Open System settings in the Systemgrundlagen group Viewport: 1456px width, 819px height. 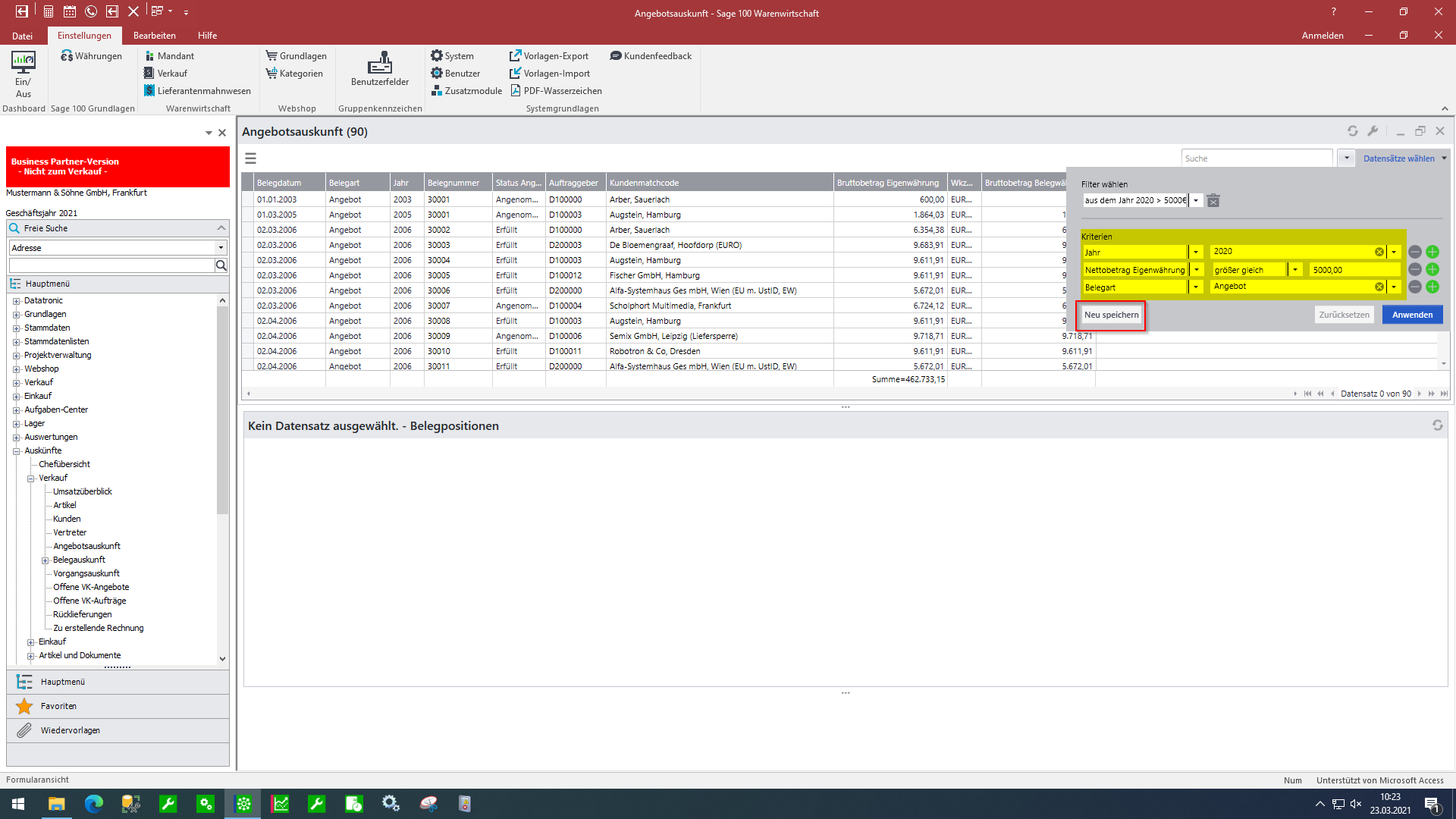452,56
